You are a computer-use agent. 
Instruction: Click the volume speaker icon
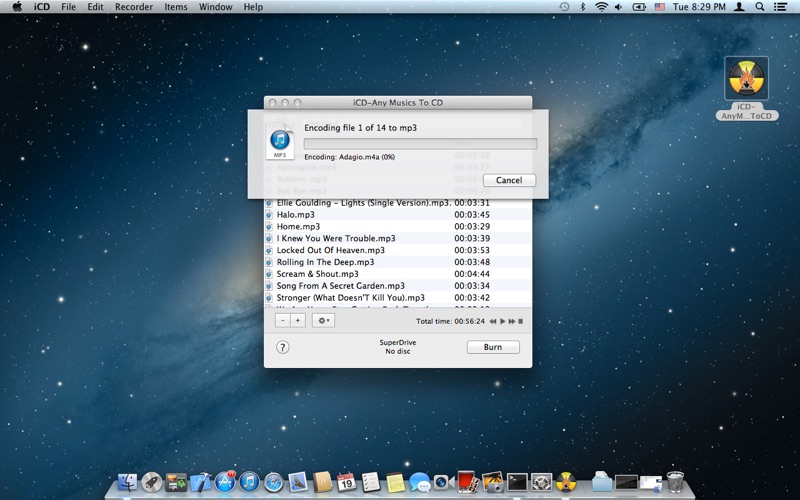tap(619, 7)
